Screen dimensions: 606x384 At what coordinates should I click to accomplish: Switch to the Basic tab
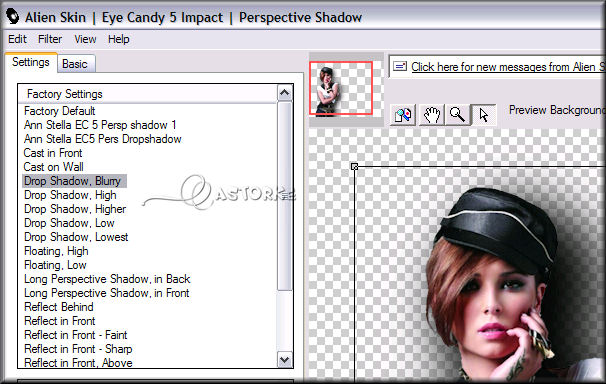75,64
